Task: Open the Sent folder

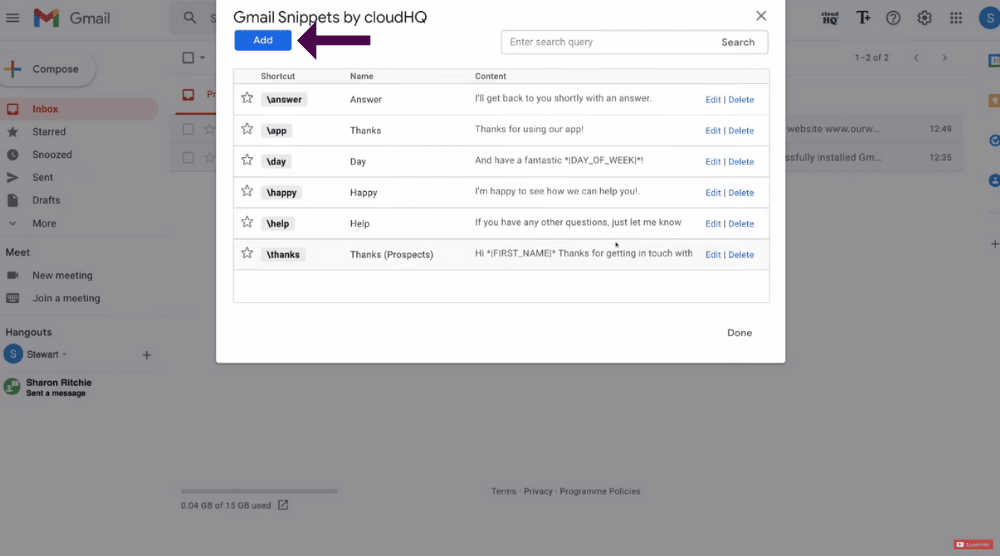Action: [42, 177]
